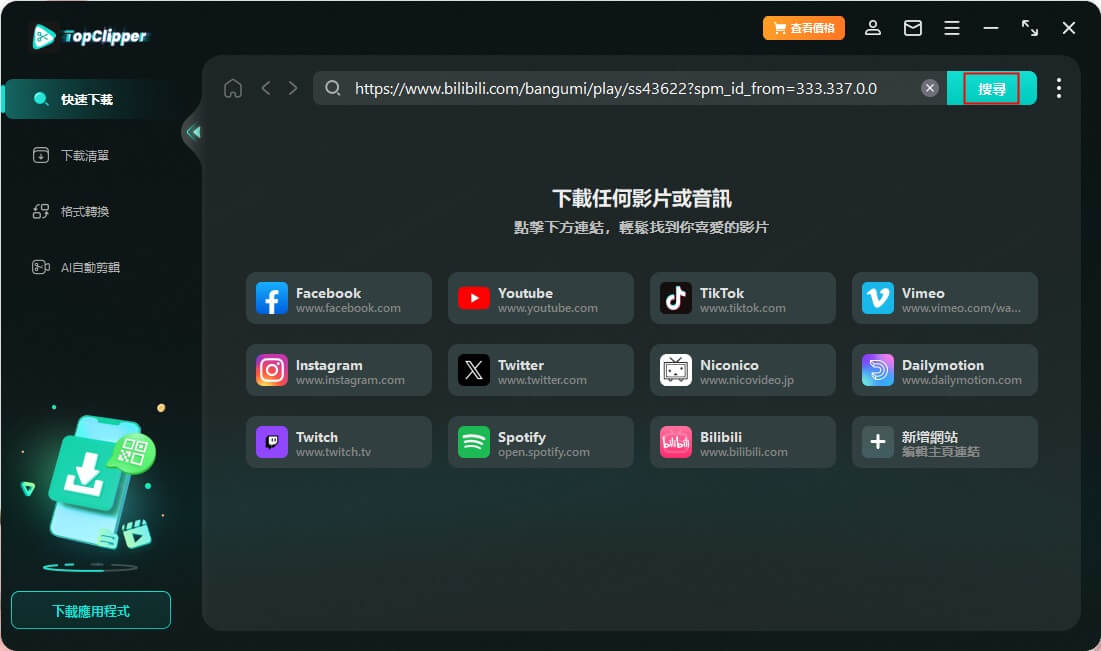The height and width of the screenshot is (651, 1101).
Task: Click the Vimeo site icon
Action: (944, 297)
